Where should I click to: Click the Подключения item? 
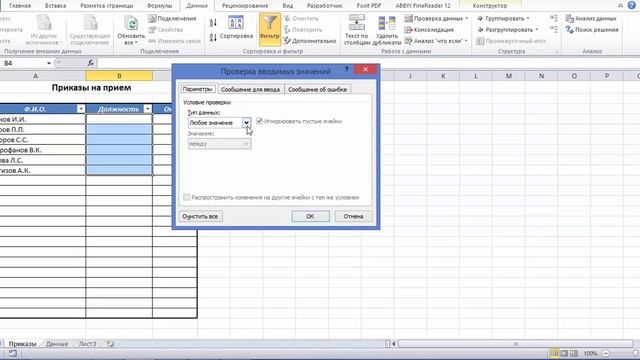pyautogui.click(x=172, y=18)
